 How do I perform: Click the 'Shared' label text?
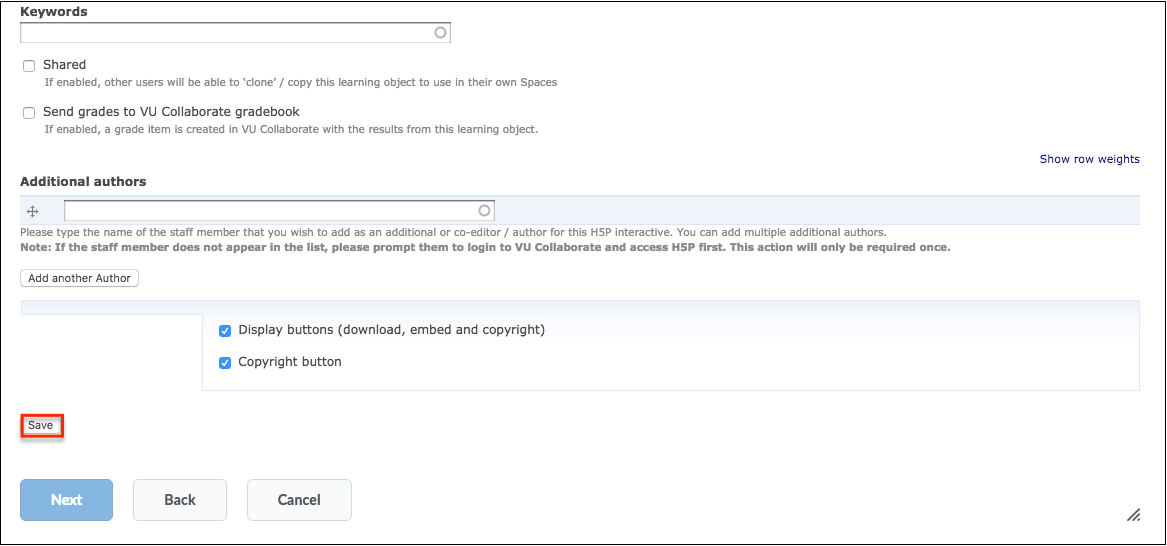65,65
